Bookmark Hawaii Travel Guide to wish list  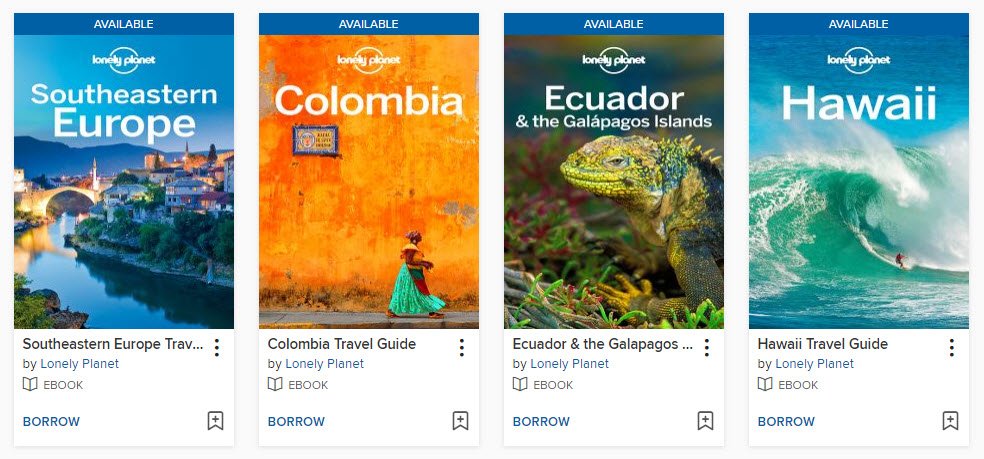click(x=950, y=421)
